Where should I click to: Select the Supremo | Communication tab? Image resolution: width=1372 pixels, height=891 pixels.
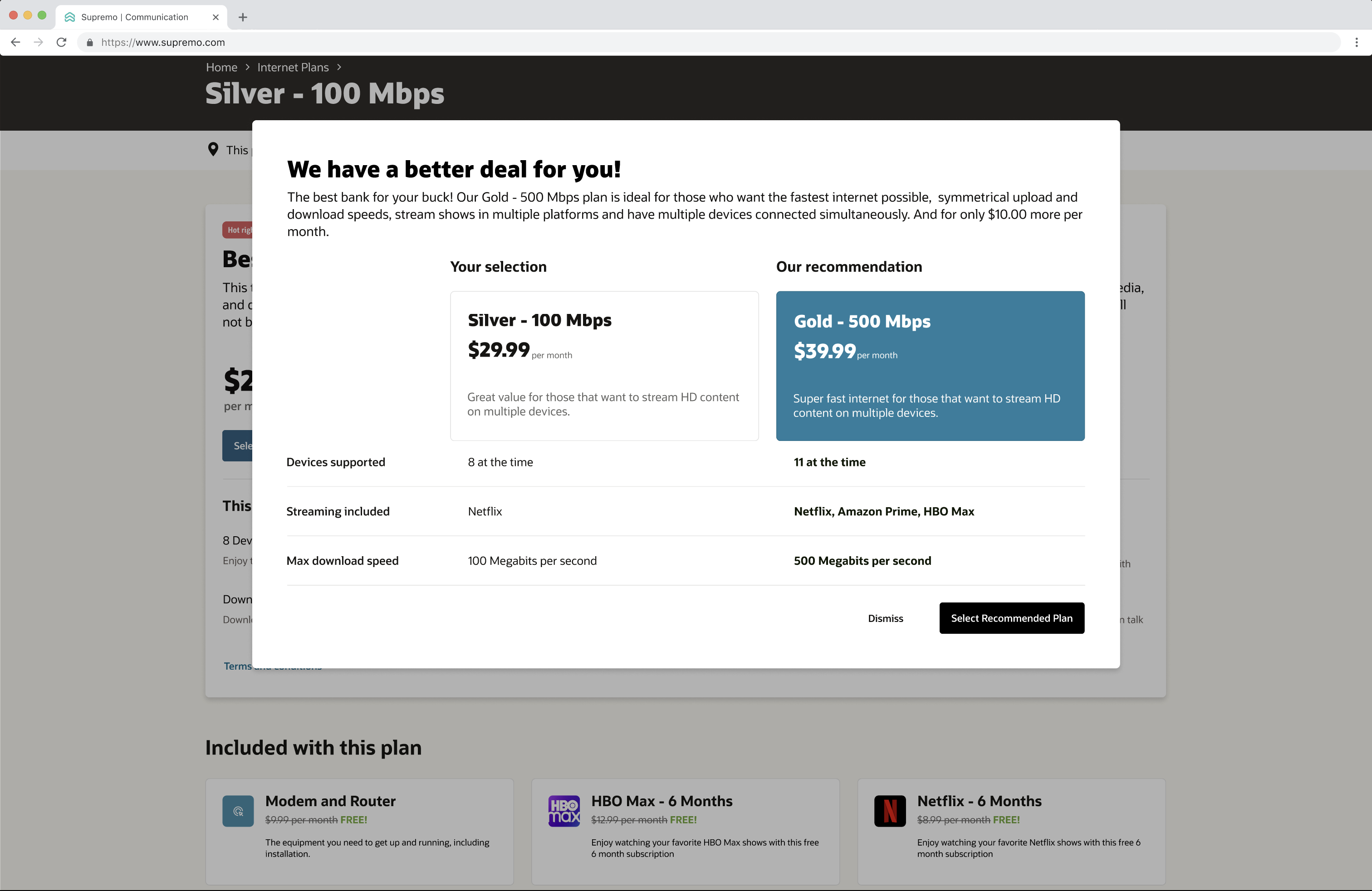point(134,17)
